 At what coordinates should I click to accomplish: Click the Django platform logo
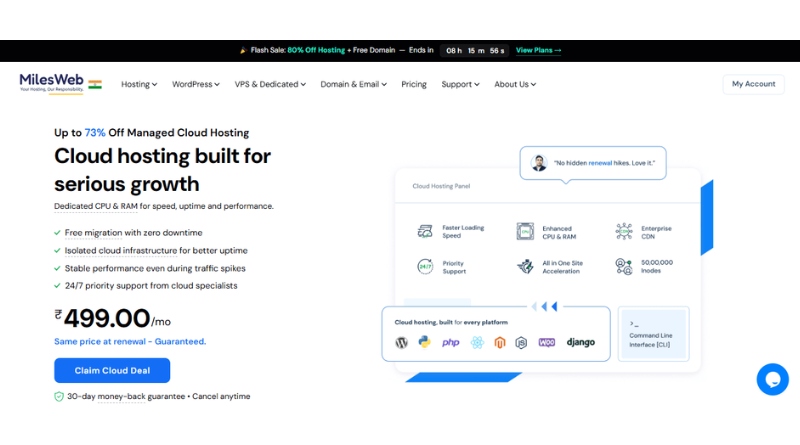pos(581,342)
